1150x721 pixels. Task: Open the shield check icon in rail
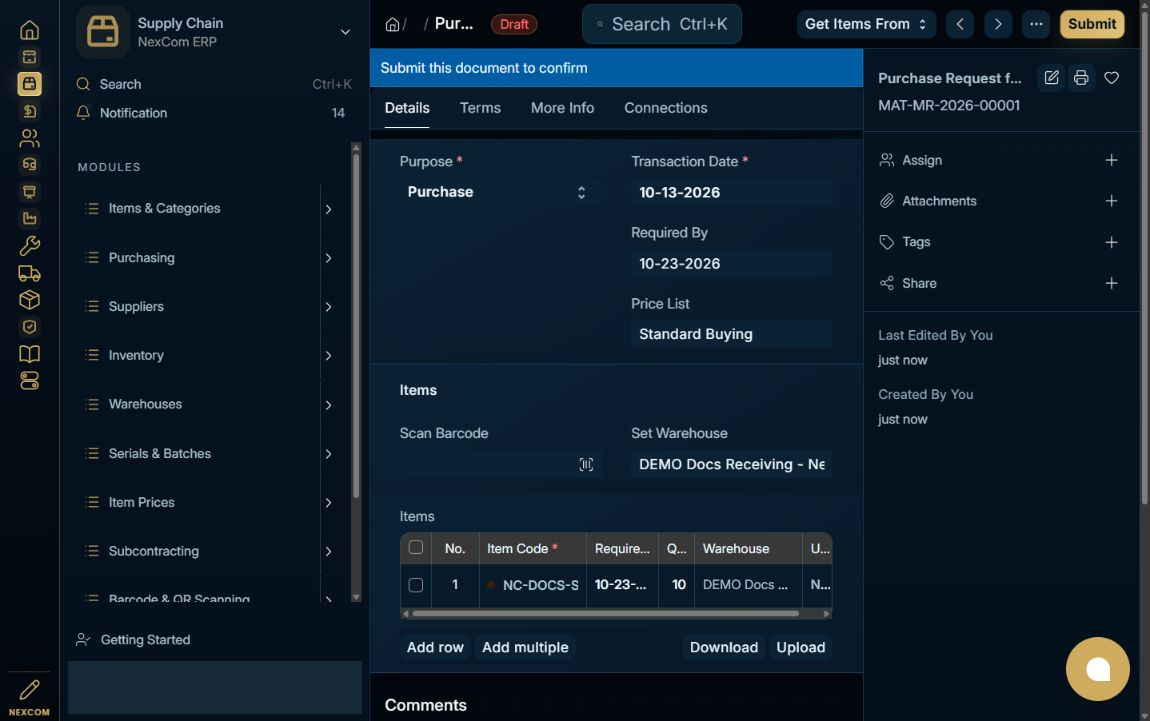(29, 327)
